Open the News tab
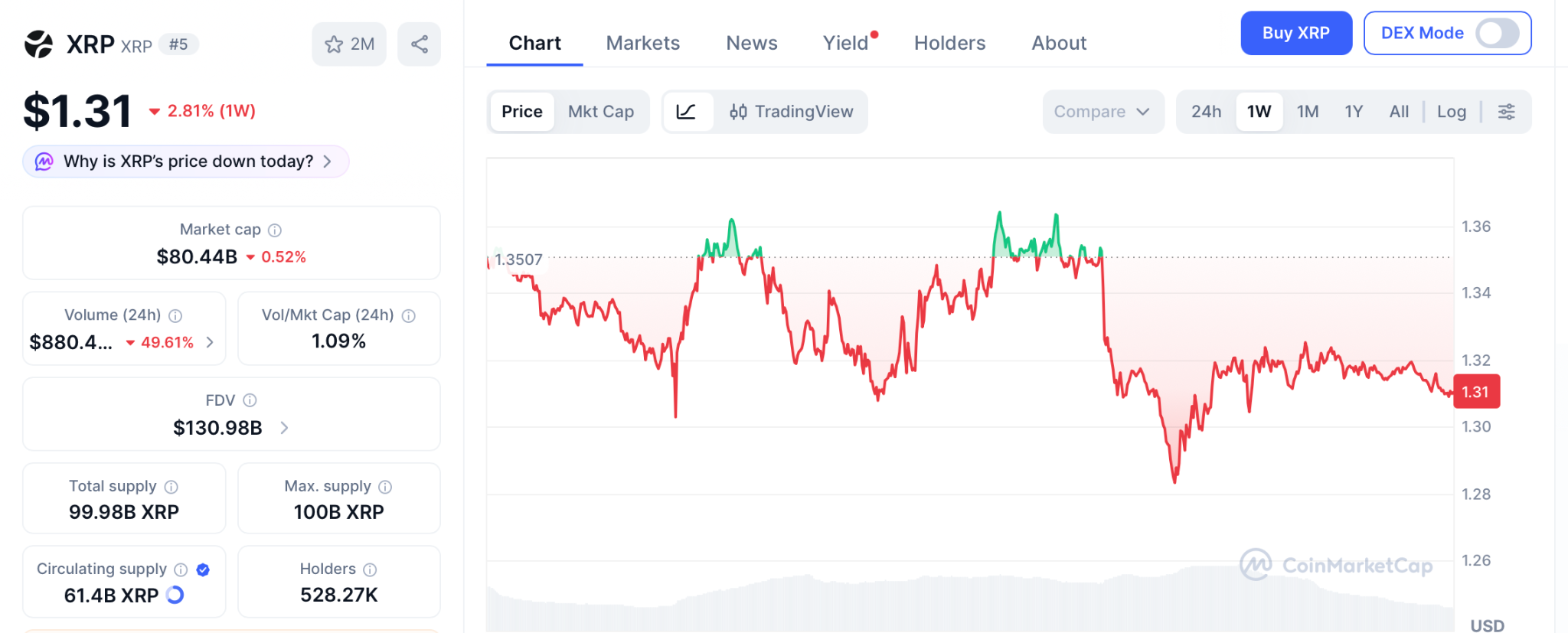Viewport: 1568px width, 633px height. (751, 43)
